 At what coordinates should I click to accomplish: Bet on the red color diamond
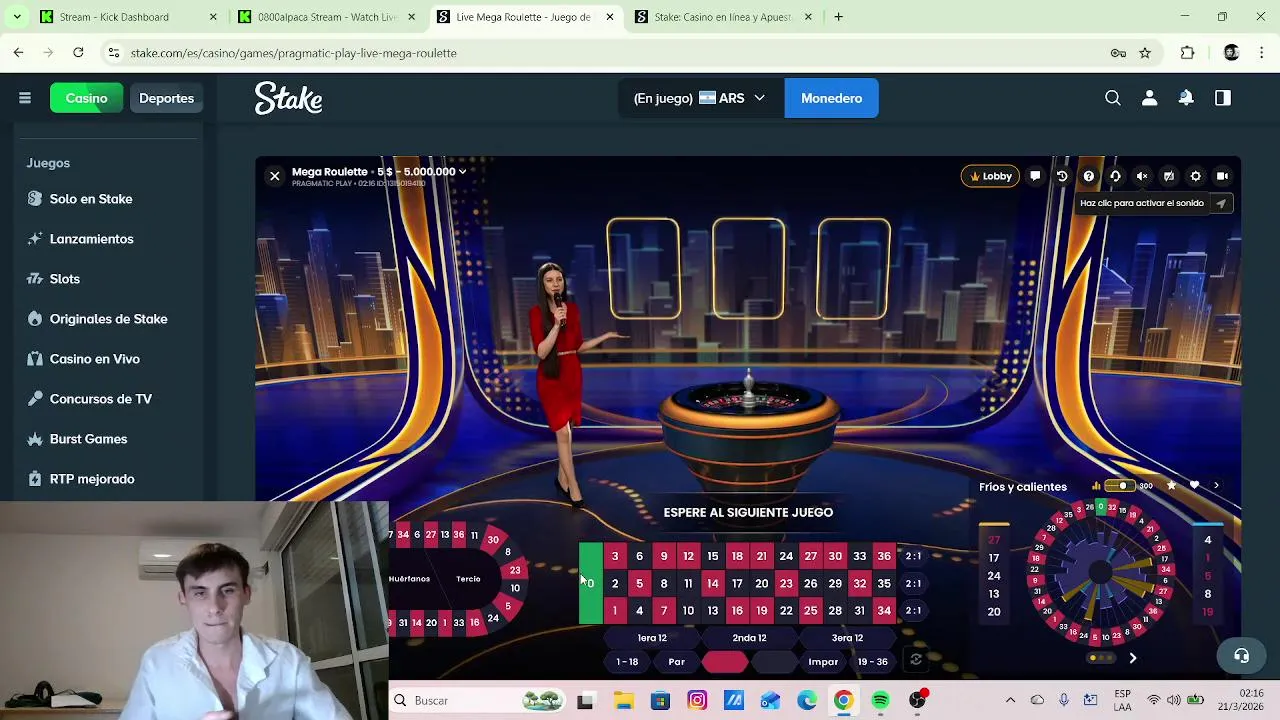click(x=725, y=662)
